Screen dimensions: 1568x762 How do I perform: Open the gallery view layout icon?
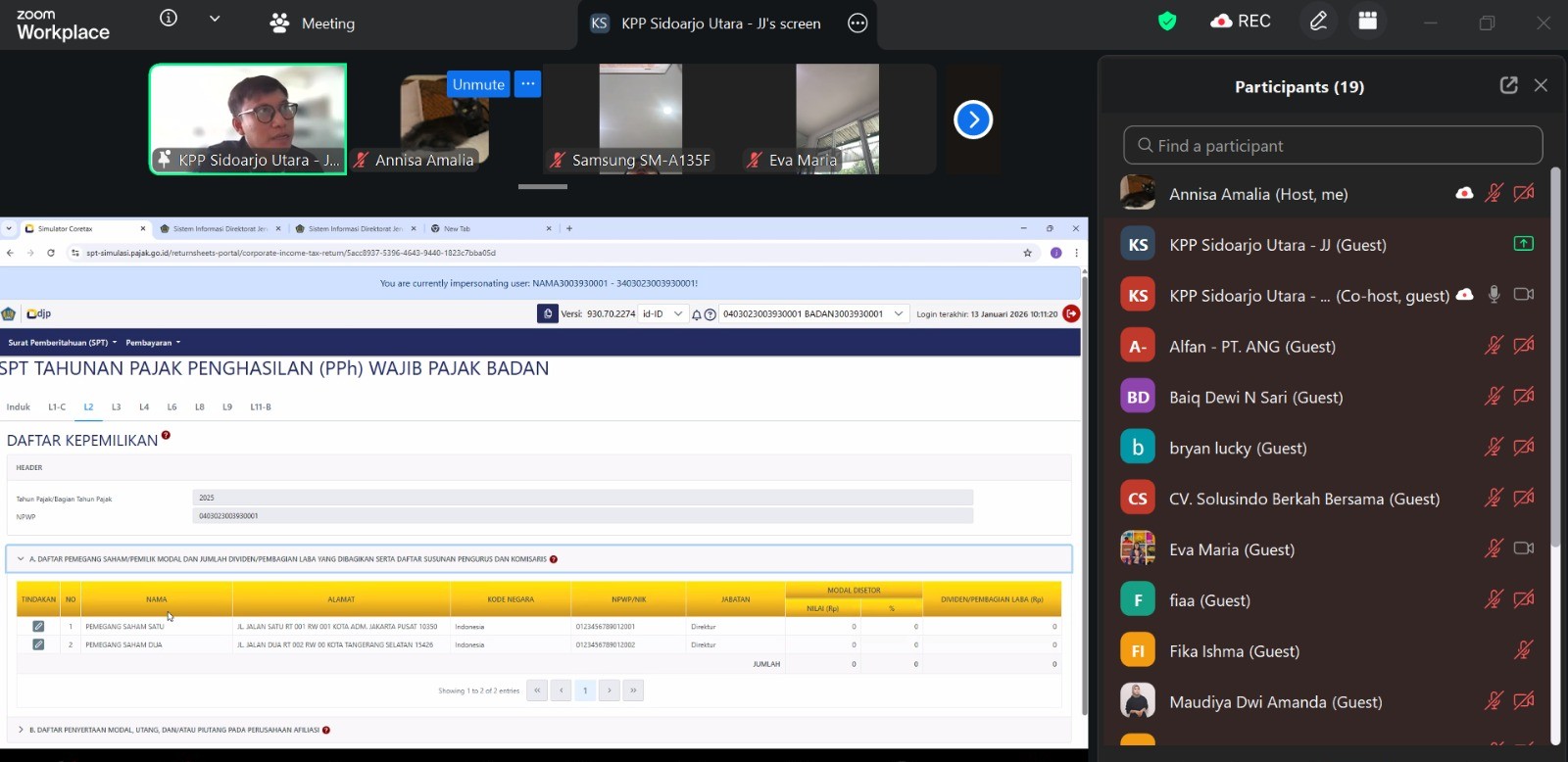tap(1367, 22)
